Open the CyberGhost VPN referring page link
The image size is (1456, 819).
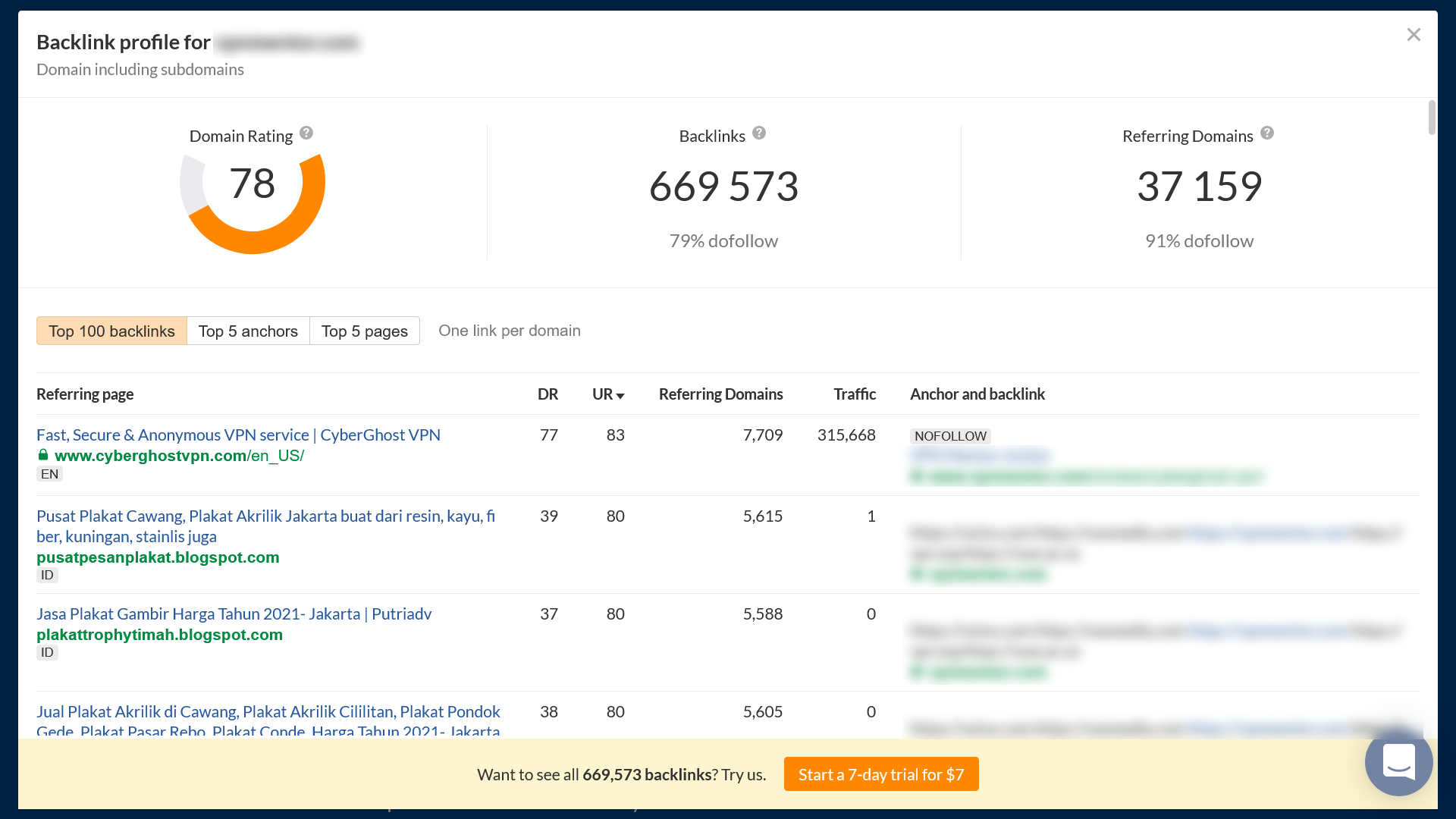point(238,435)
